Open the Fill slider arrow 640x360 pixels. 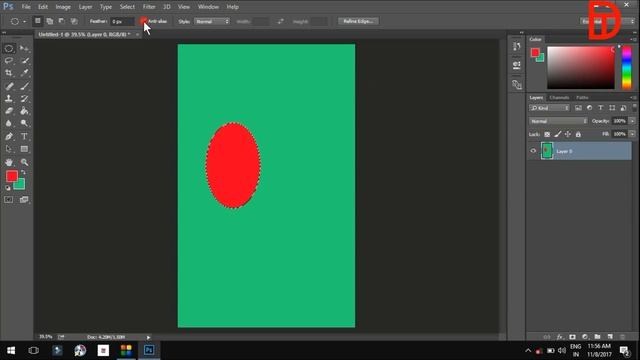coord(632,134)
